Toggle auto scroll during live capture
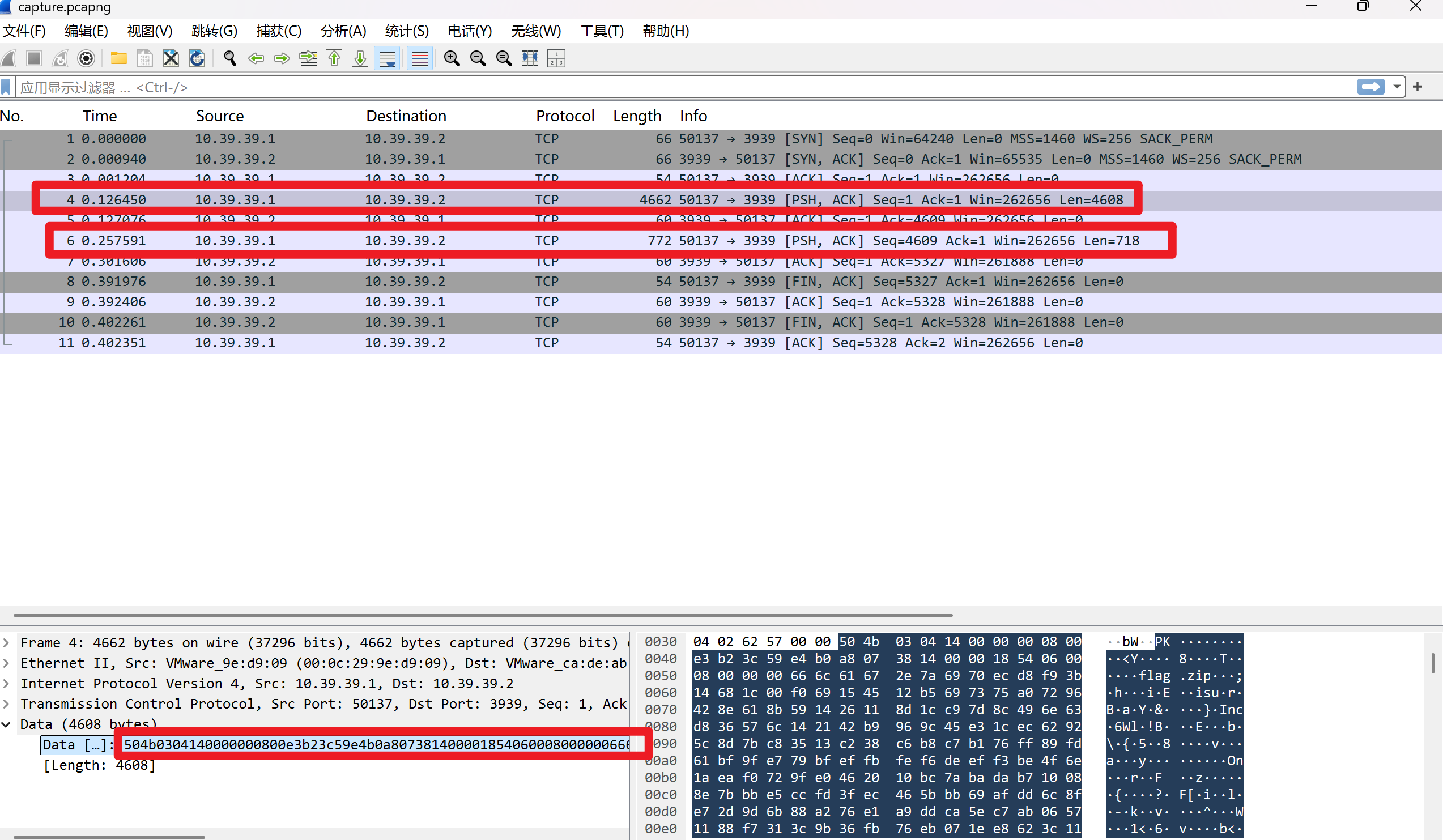Screen dimensions: 1443x840 tap(387, 58)
